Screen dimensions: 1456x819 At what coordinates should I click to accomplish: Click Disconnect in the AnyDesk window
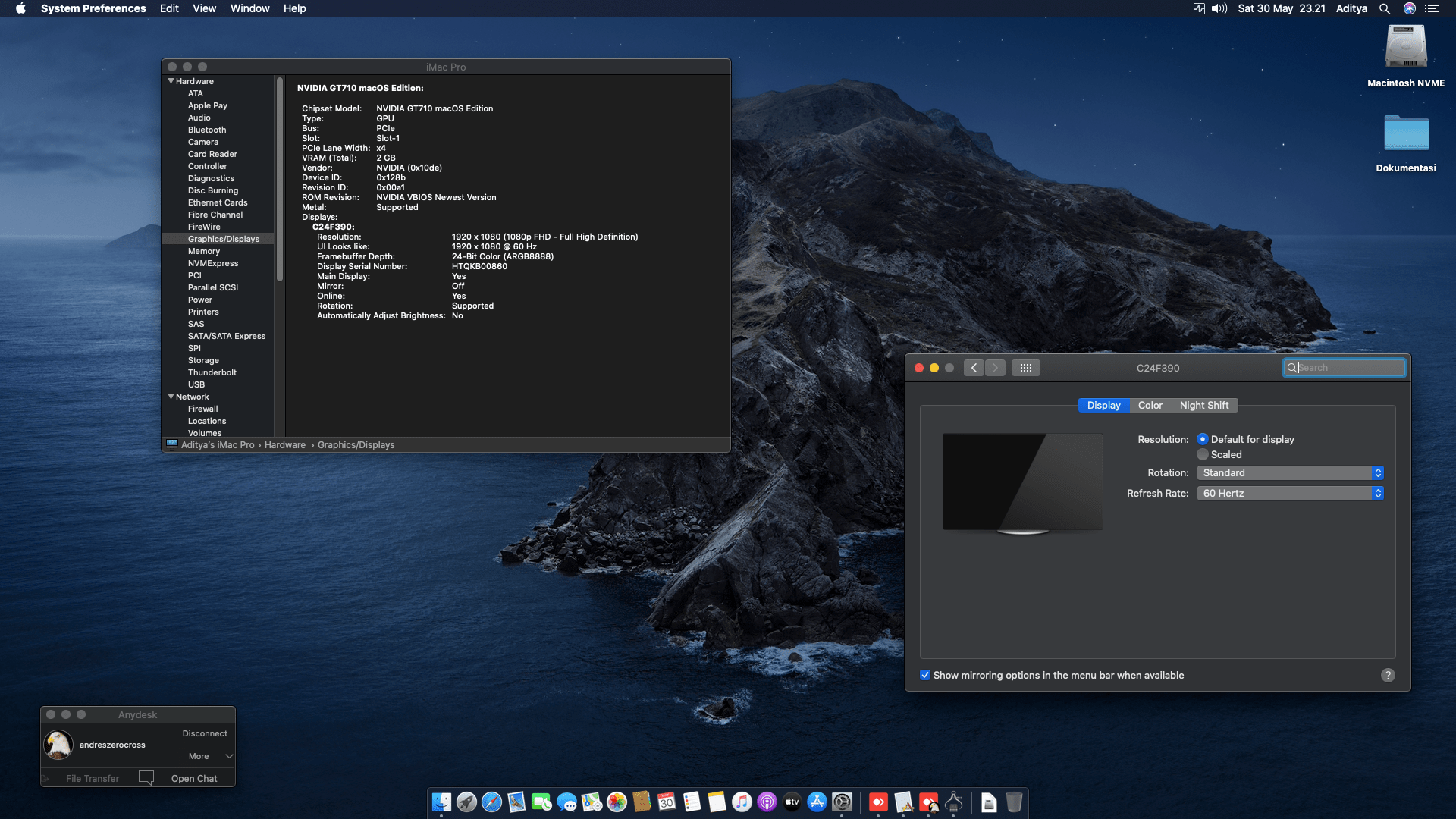(204, 733)
